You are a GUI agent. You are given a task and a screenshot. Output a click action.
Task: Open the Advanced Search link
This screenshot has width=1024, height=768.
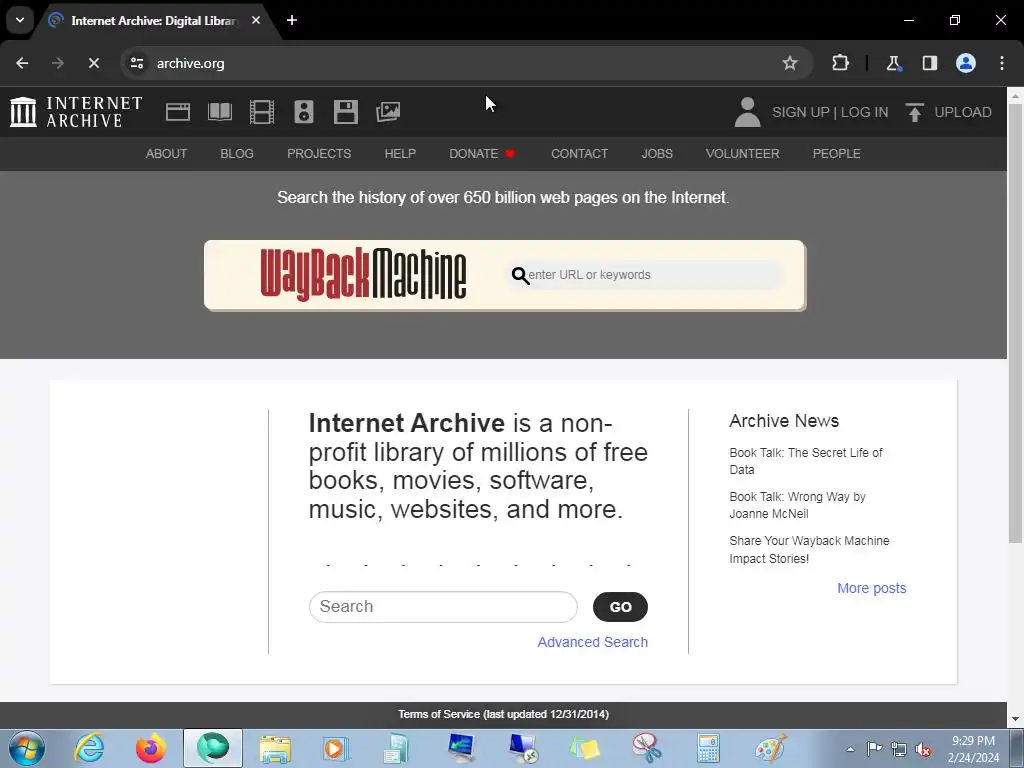592,642
